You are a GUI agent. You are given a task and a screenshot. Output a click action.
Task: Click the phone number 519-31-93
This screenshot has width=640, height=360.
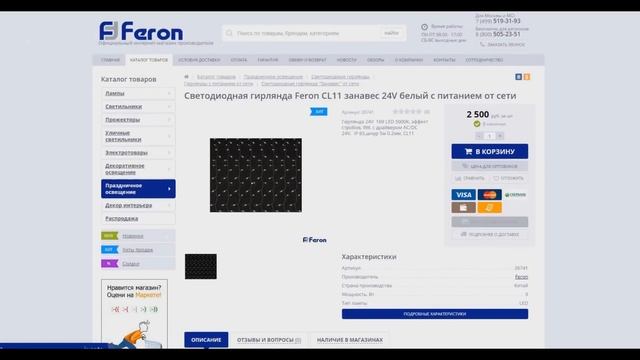(x=507, y=21)
